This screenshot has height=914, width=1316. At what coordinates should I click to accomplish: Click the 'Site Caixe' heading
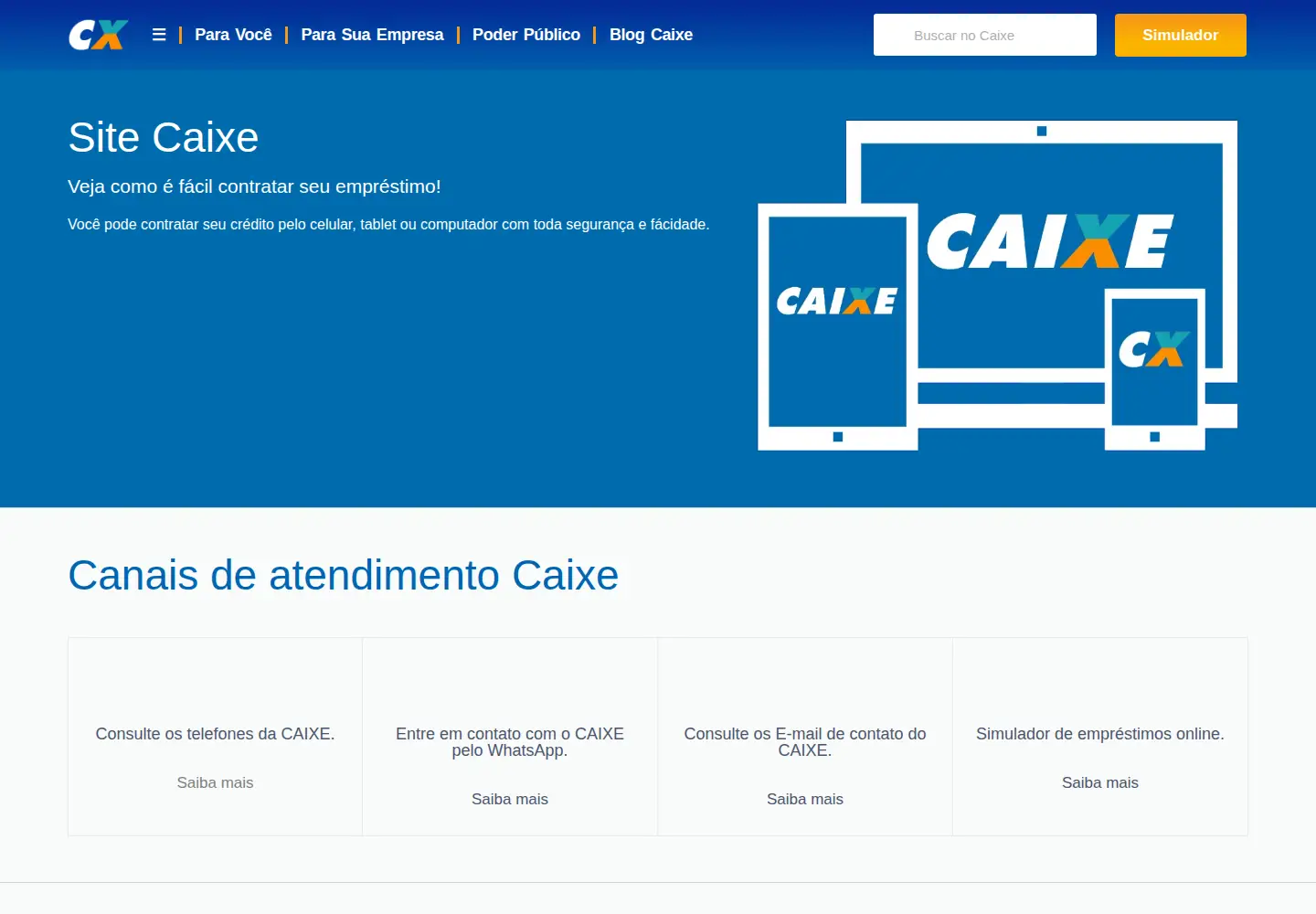pyautogui.click(x=164, y=138)
